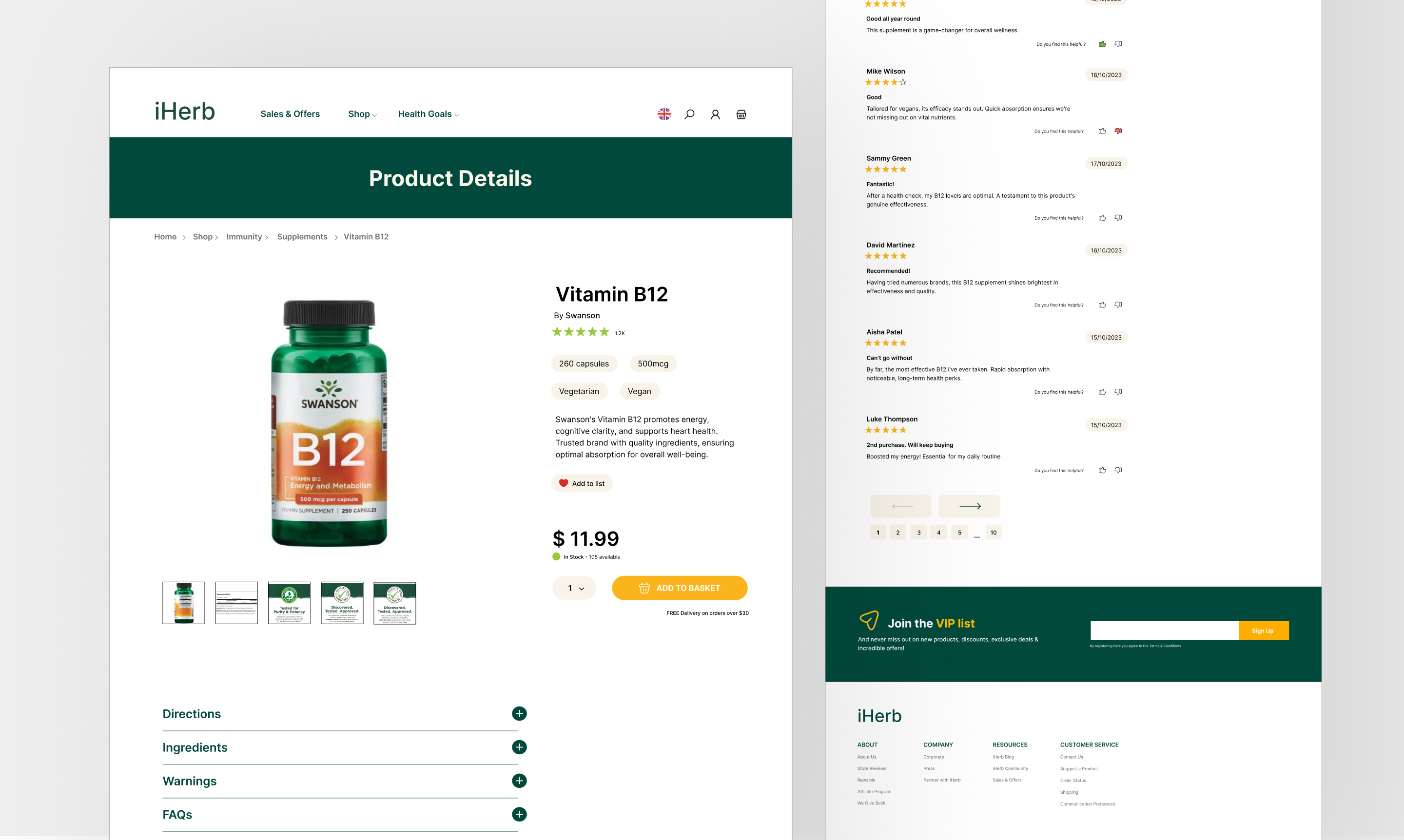Toggle thumbs up on Sammy Green's review
This screenshot has width=1404, height=840.
[x=1102, y=218]
